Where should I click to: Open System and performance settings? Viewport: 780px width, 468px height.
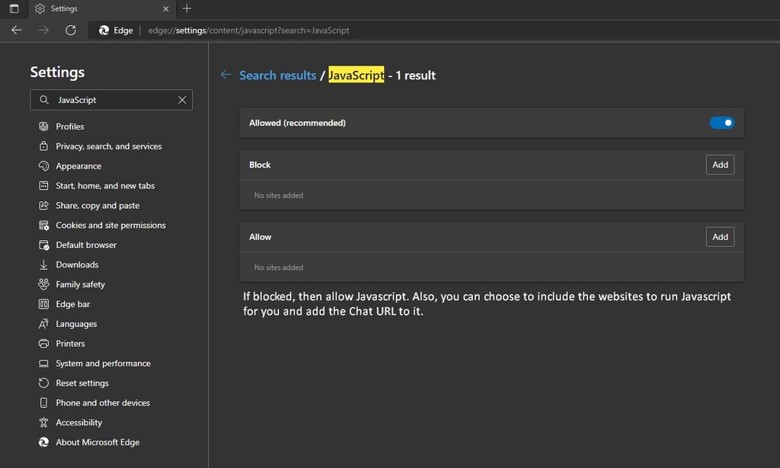click(103, 363)
